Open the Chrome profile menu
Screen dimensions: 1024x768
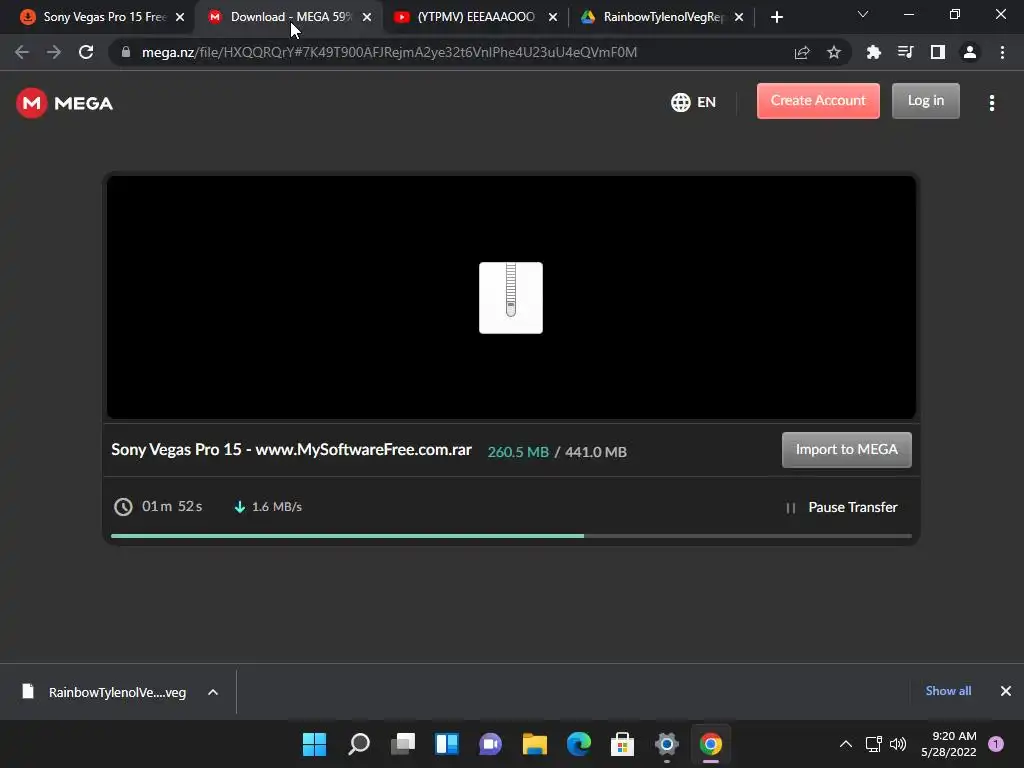pos(970,52)
